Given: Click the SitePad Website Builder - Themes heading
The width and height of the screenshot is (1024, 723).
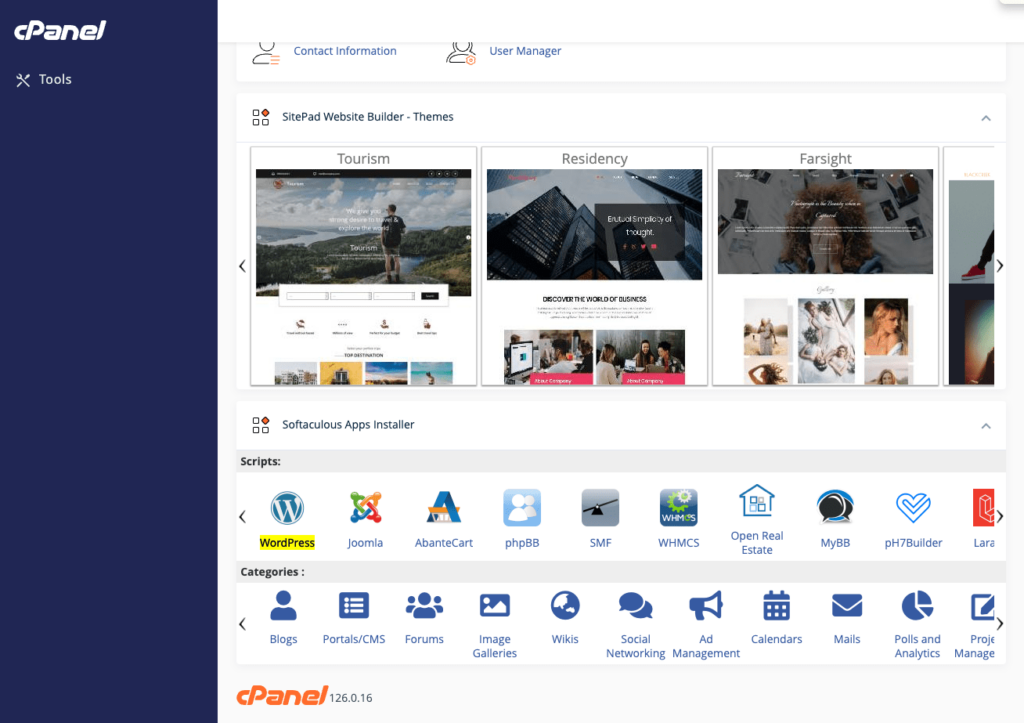Looking at the screenshot, I should coord(368,117).
